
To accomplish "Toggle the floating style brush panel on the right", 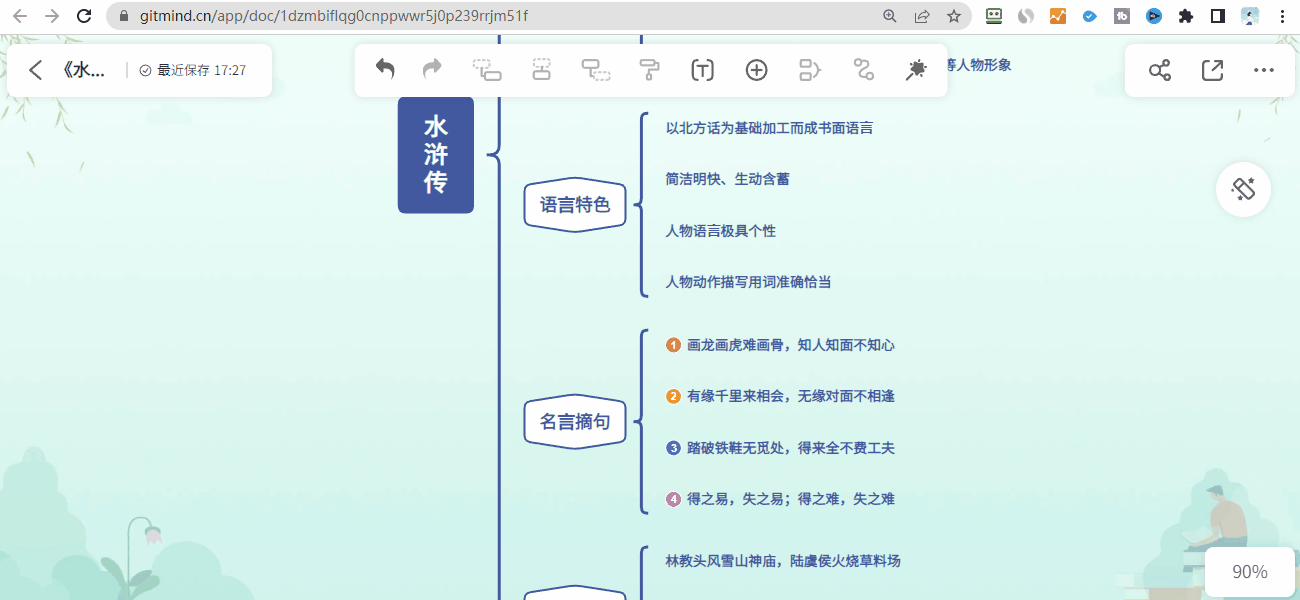I will 1243,189.
